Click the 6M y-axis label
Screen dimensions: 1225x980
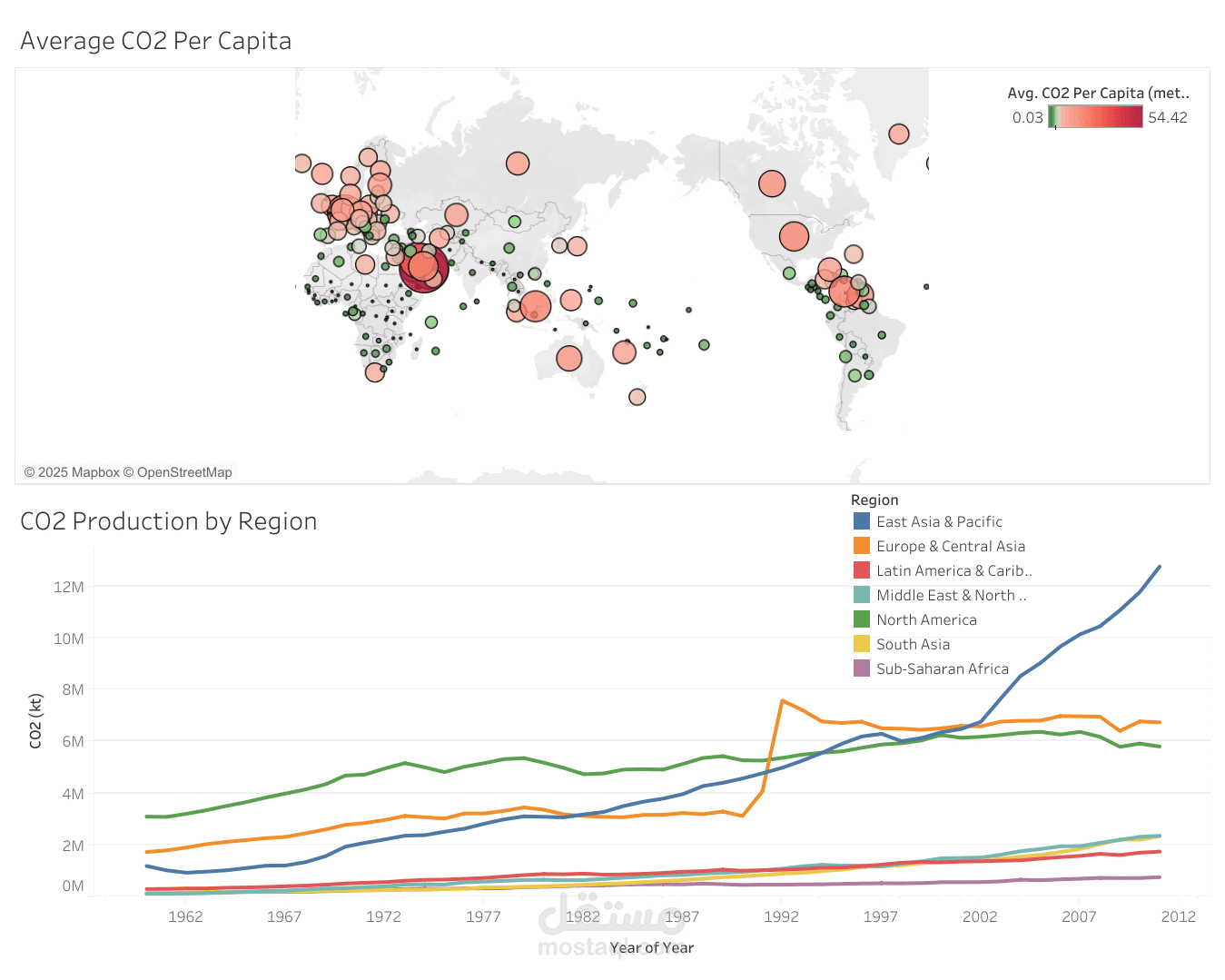coord(73,741)
